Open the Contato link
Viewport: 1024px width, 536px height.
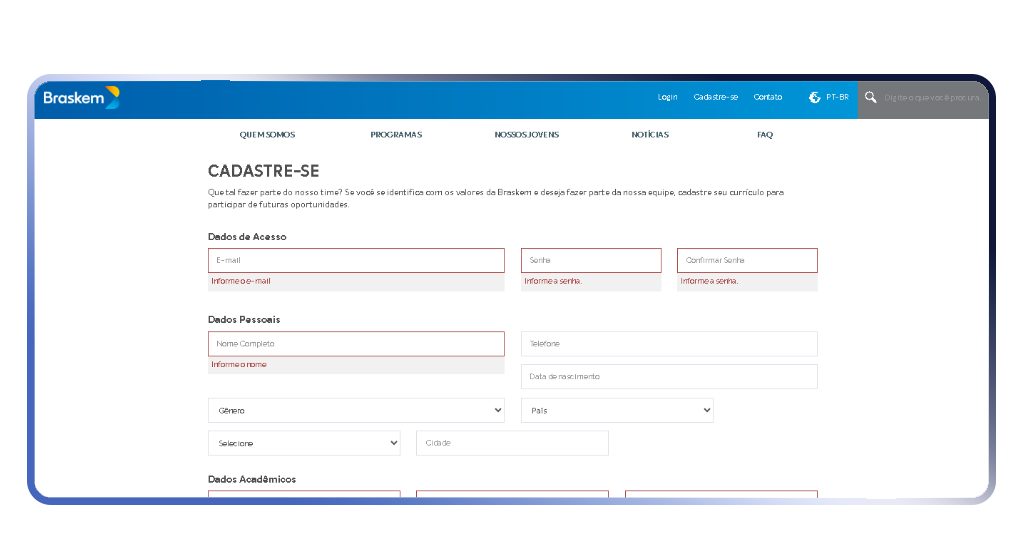point(768,97)
